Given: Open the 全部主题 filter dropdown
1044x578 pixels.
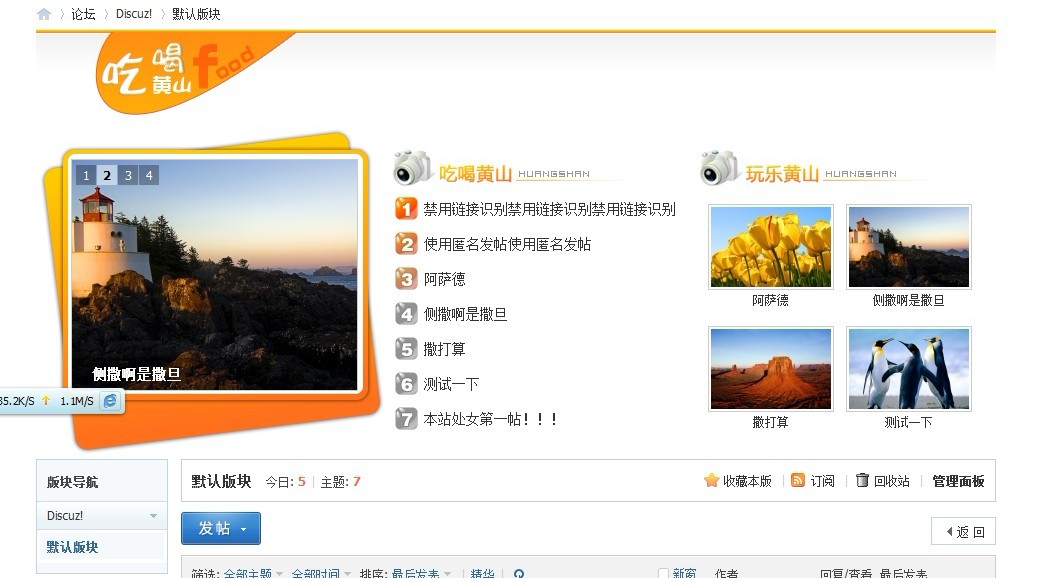Looking at the screenshot, I should [253, 573].
